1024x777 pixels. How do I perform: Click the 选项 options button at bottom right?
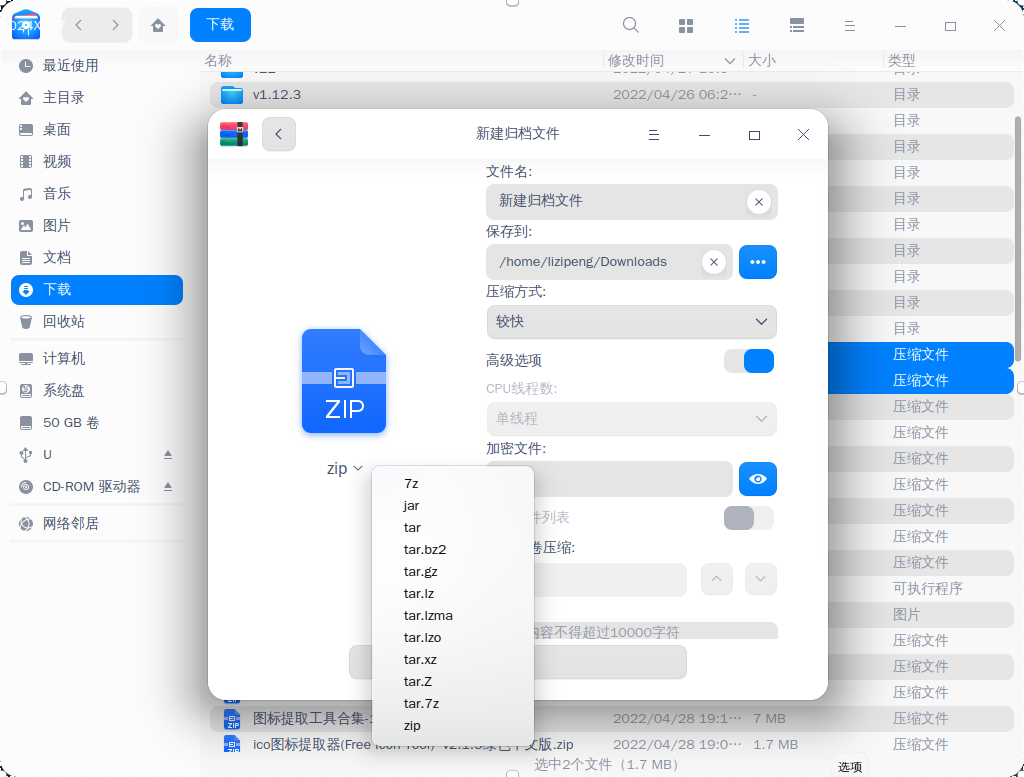(x=849, y=766)
